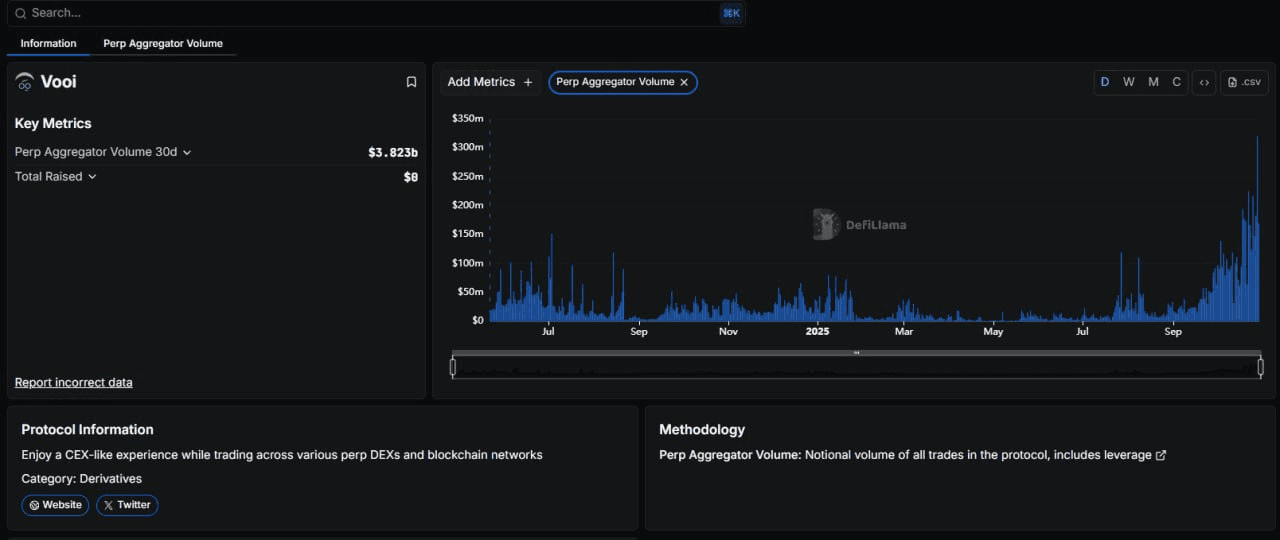Open the Methodology external link icon
Screen dimensions: 1280x540
point(1161,455)
